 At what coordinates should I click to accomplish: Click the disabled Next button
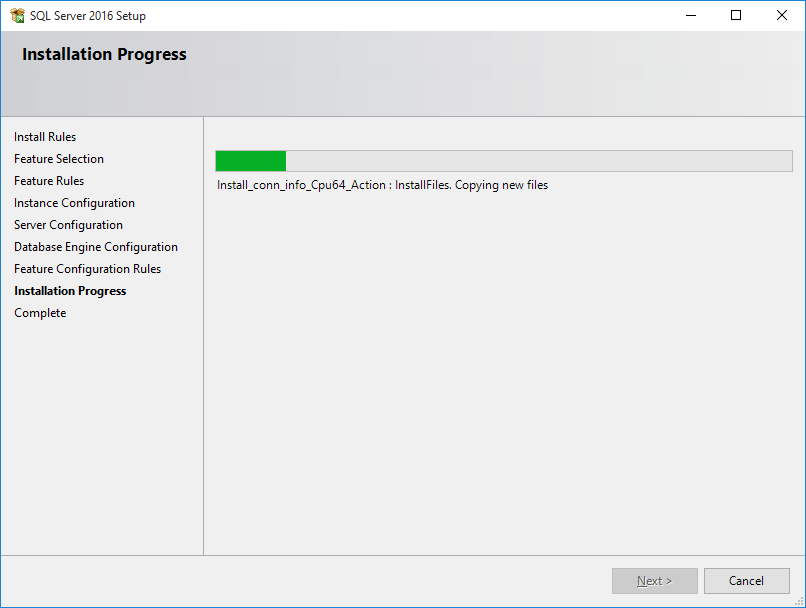(655, 580)
